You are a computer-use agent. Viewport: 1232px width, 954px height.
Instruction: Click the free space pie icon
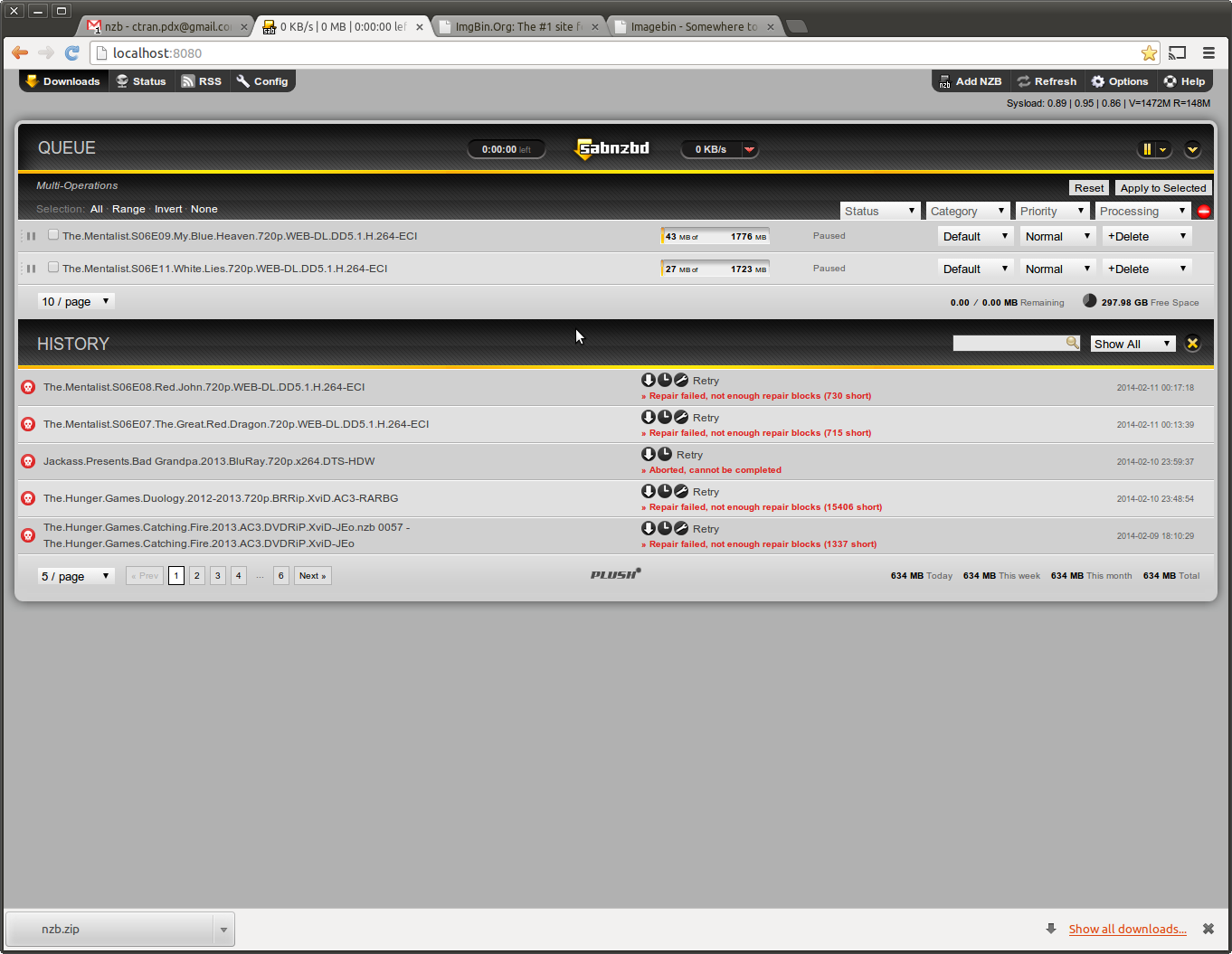pos(1089,301)
